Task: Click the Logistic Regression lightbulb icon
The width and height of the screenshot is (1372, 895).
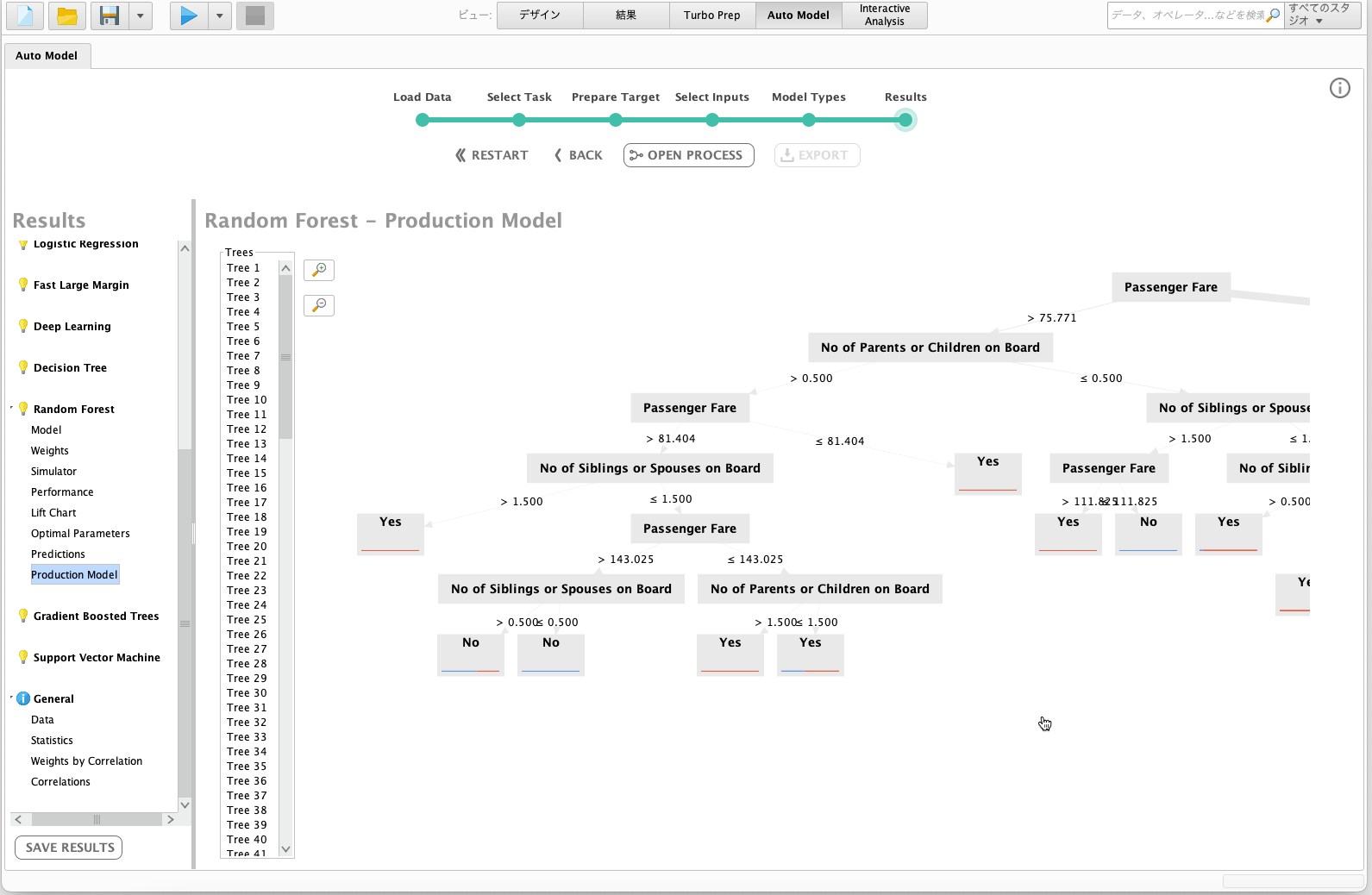Action: tap(23, 245)
